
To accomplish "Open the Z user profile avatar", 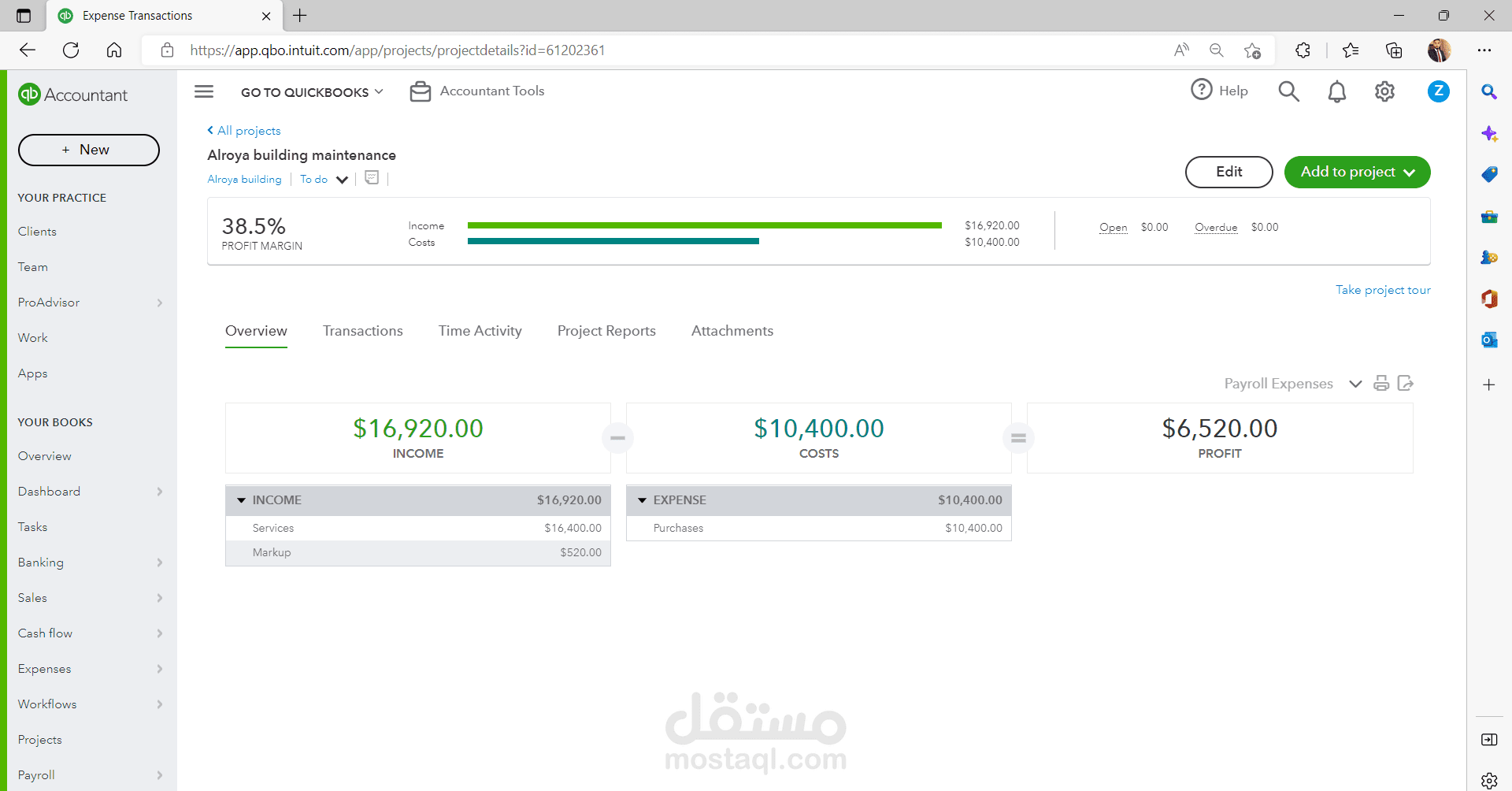I will (x=1438, y=91).
